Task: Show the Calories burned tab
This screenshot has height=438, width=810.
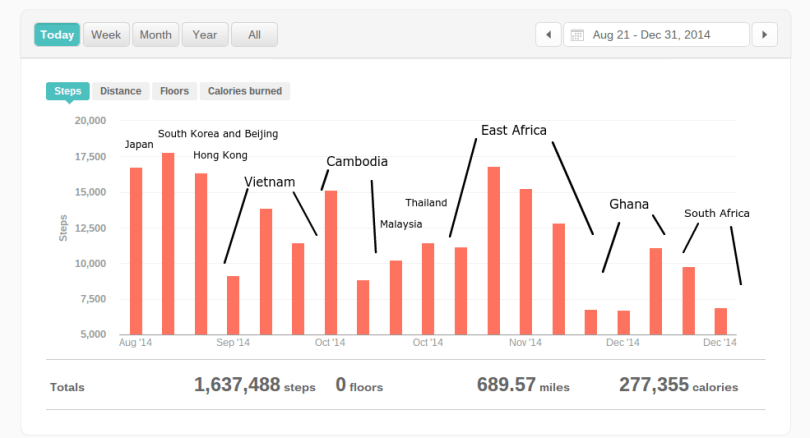Action: point(245,91)
